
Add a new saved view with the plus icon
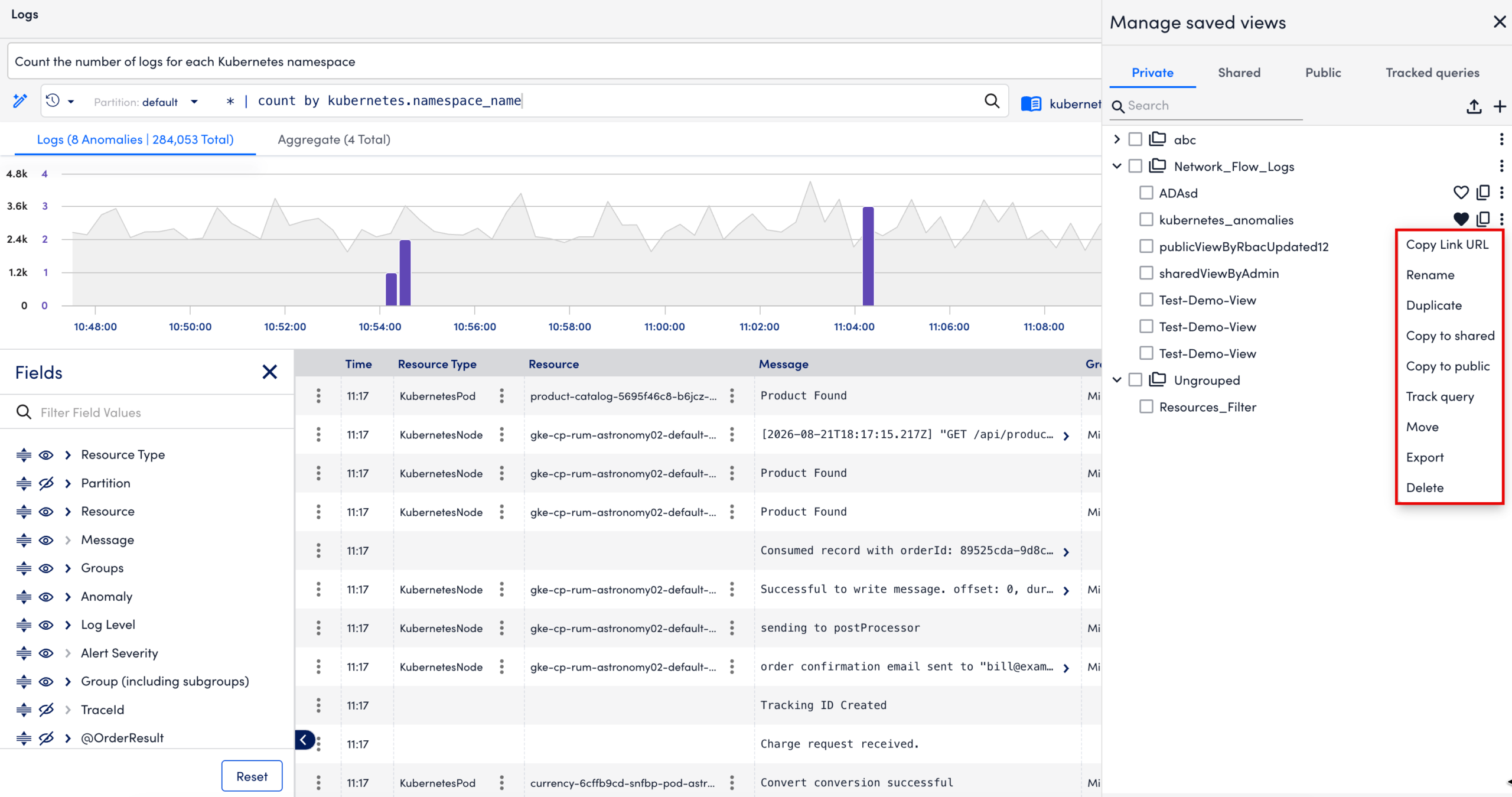[x=1500, y=106]
